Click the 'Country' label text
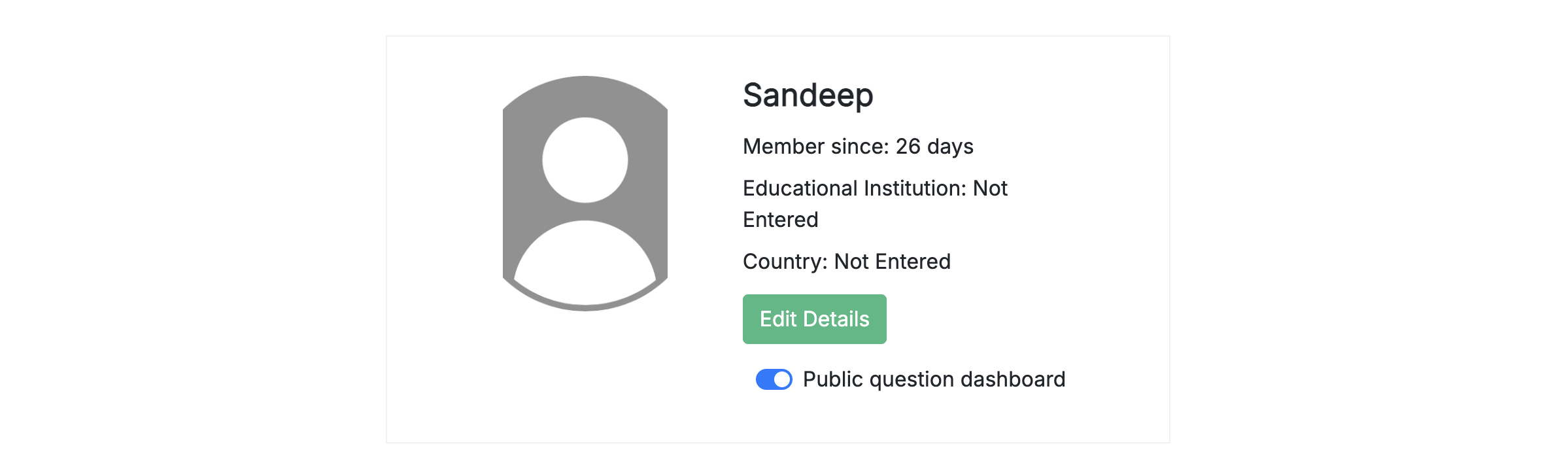 (x=784, y=262)
